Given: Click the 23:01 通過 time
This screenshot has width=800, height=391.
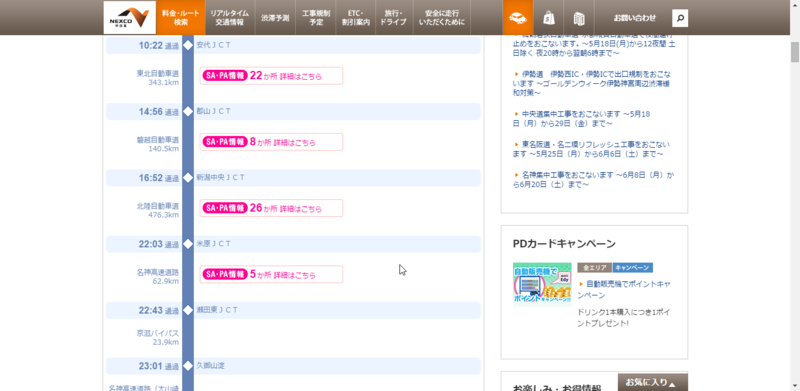Looking at the screenshot, I should coord(159,366).
